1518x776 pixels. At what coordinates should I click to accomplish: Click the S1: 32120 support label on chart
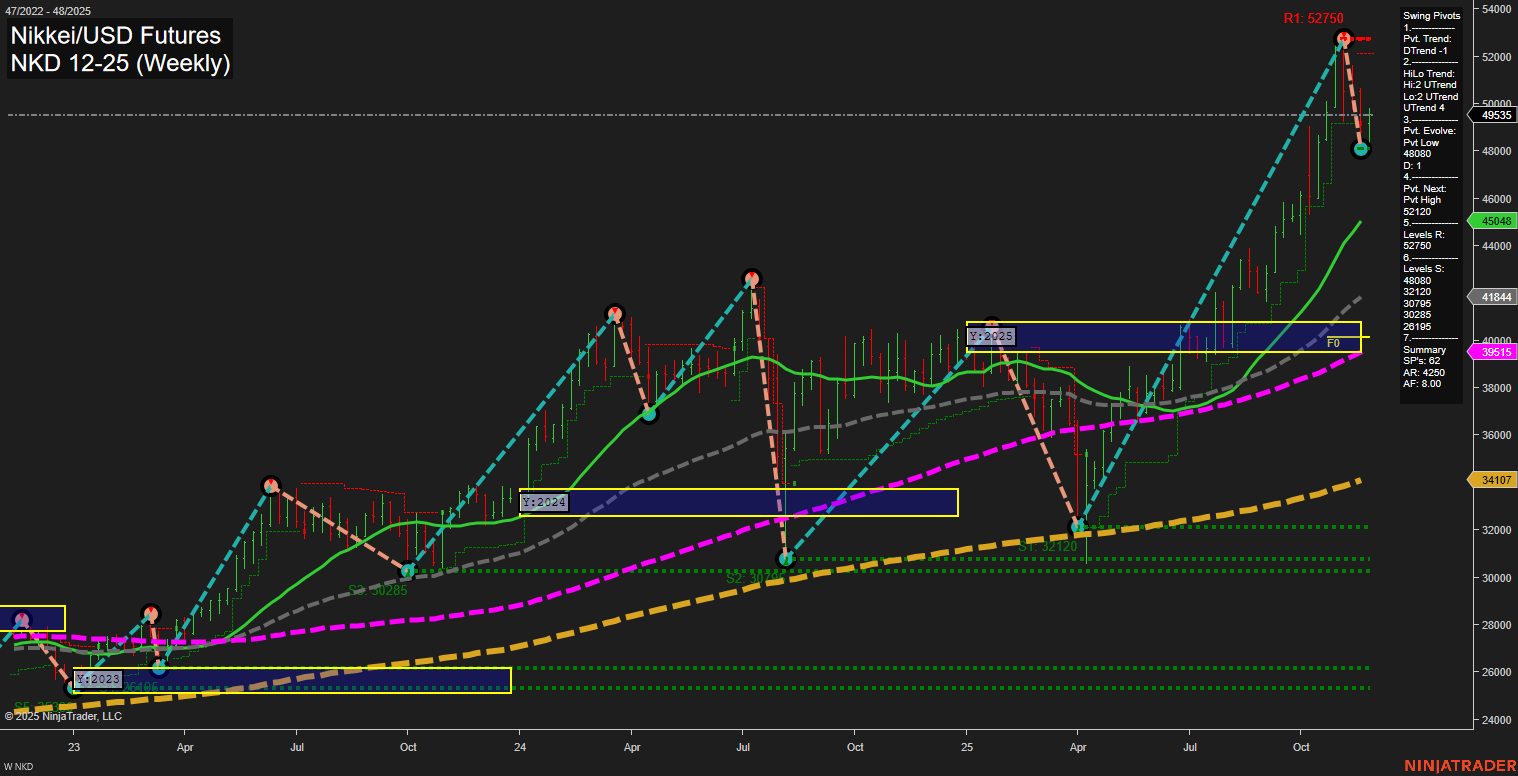(x=1048, y=547)
